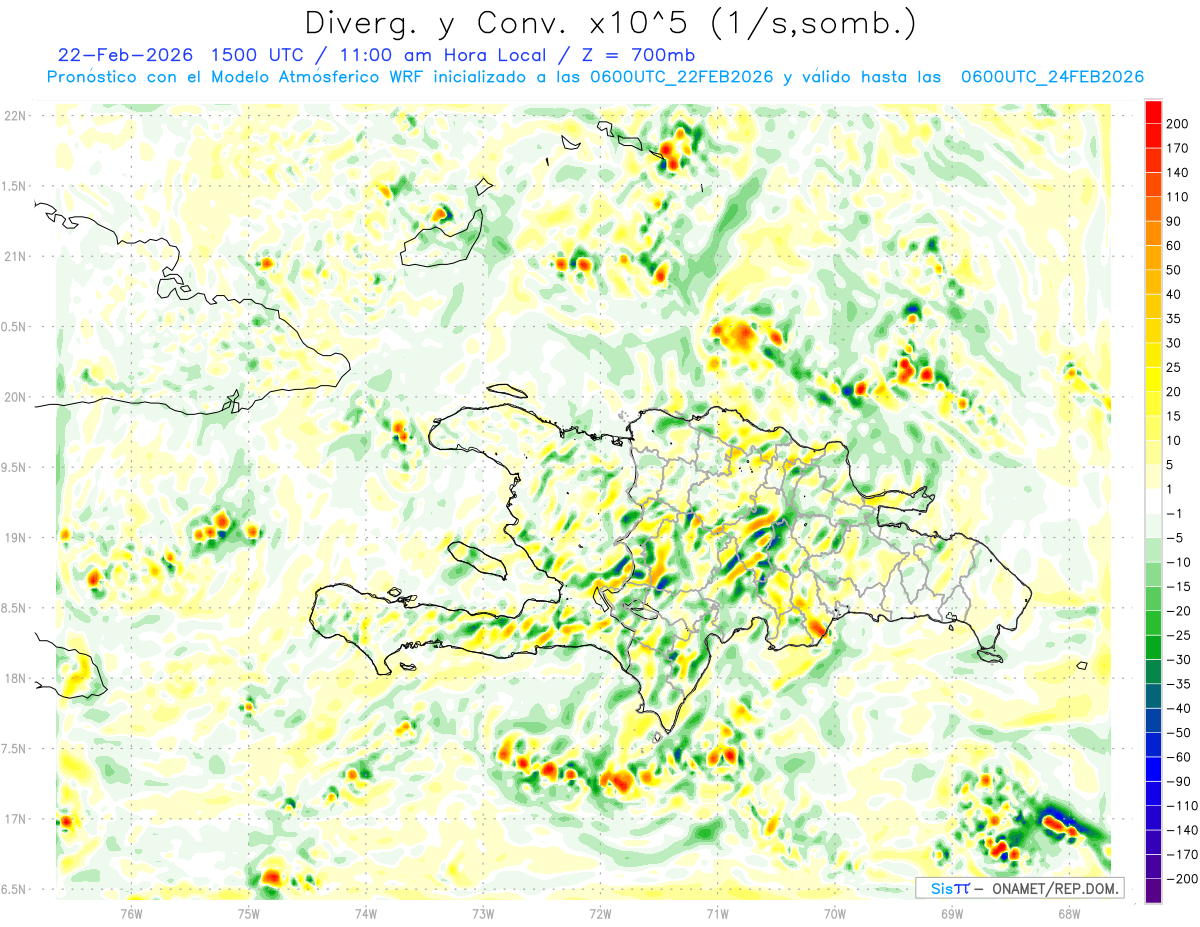Click the color bar segment between -40 and -50
Image resolution: width=1200 pixels, height=927 pixels.
(1153, 721)
